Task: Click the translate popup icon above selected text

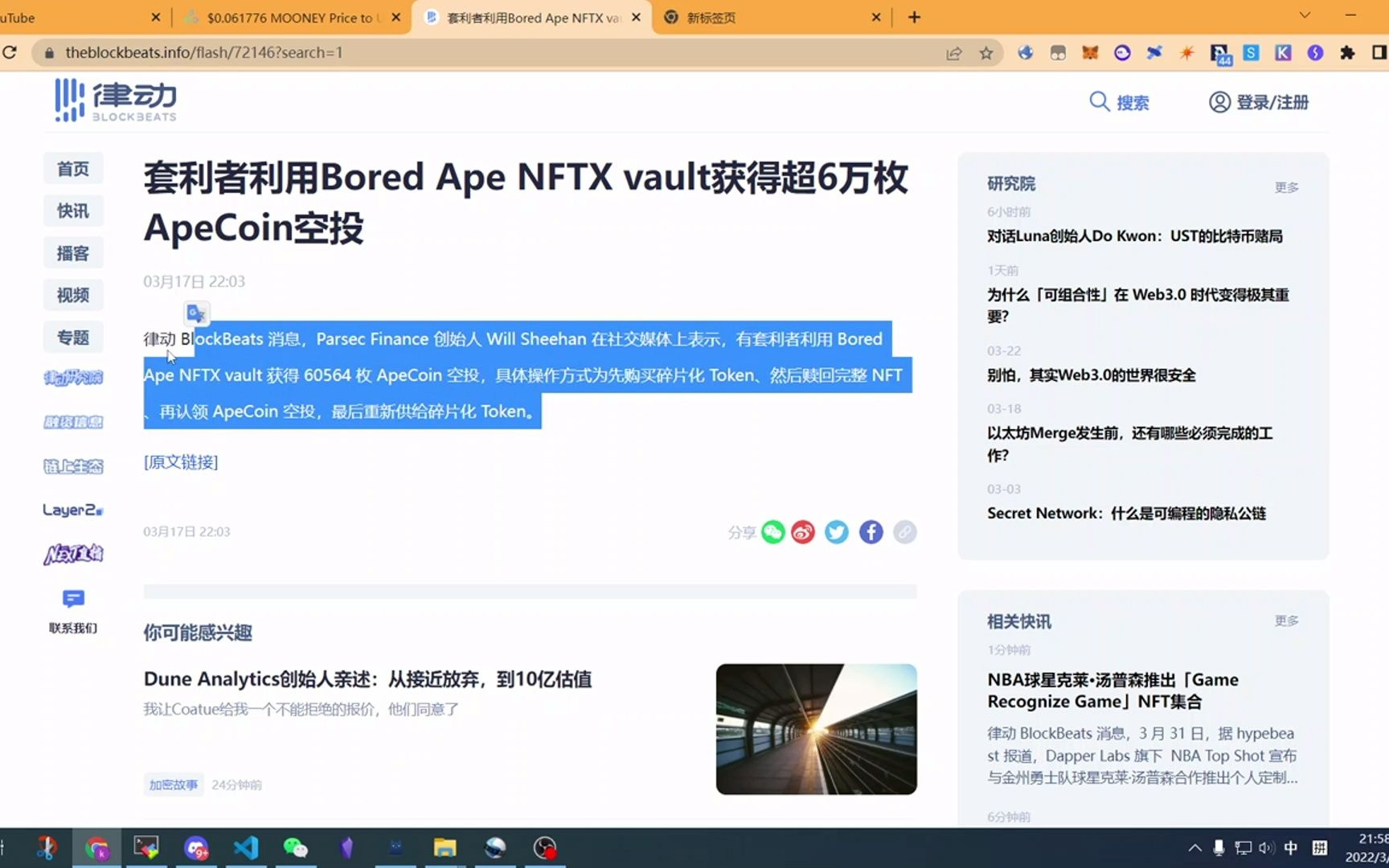Action: click(x=196, y=313)
